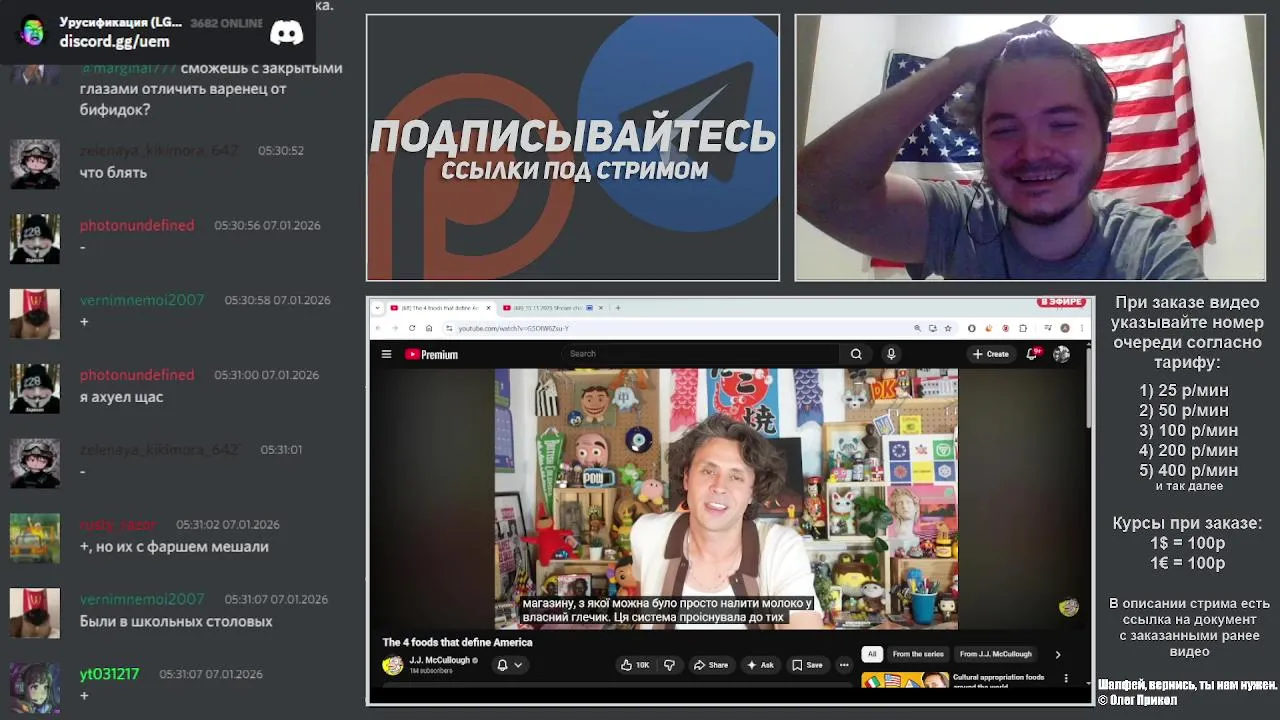Save video to playlist
This screenshot has width=1280, height=720.
tap(807, 665)
